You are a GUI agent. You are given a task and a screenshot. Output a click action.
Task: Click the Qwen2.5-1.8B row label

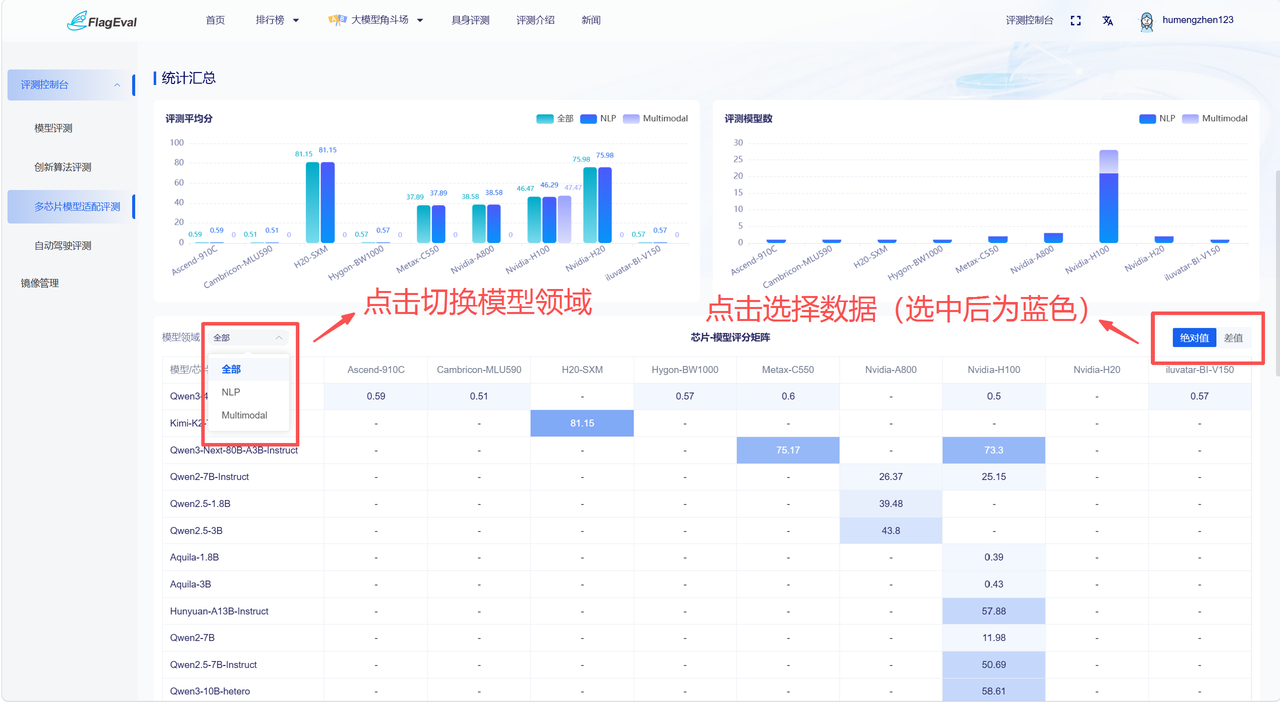coord(200,504)
